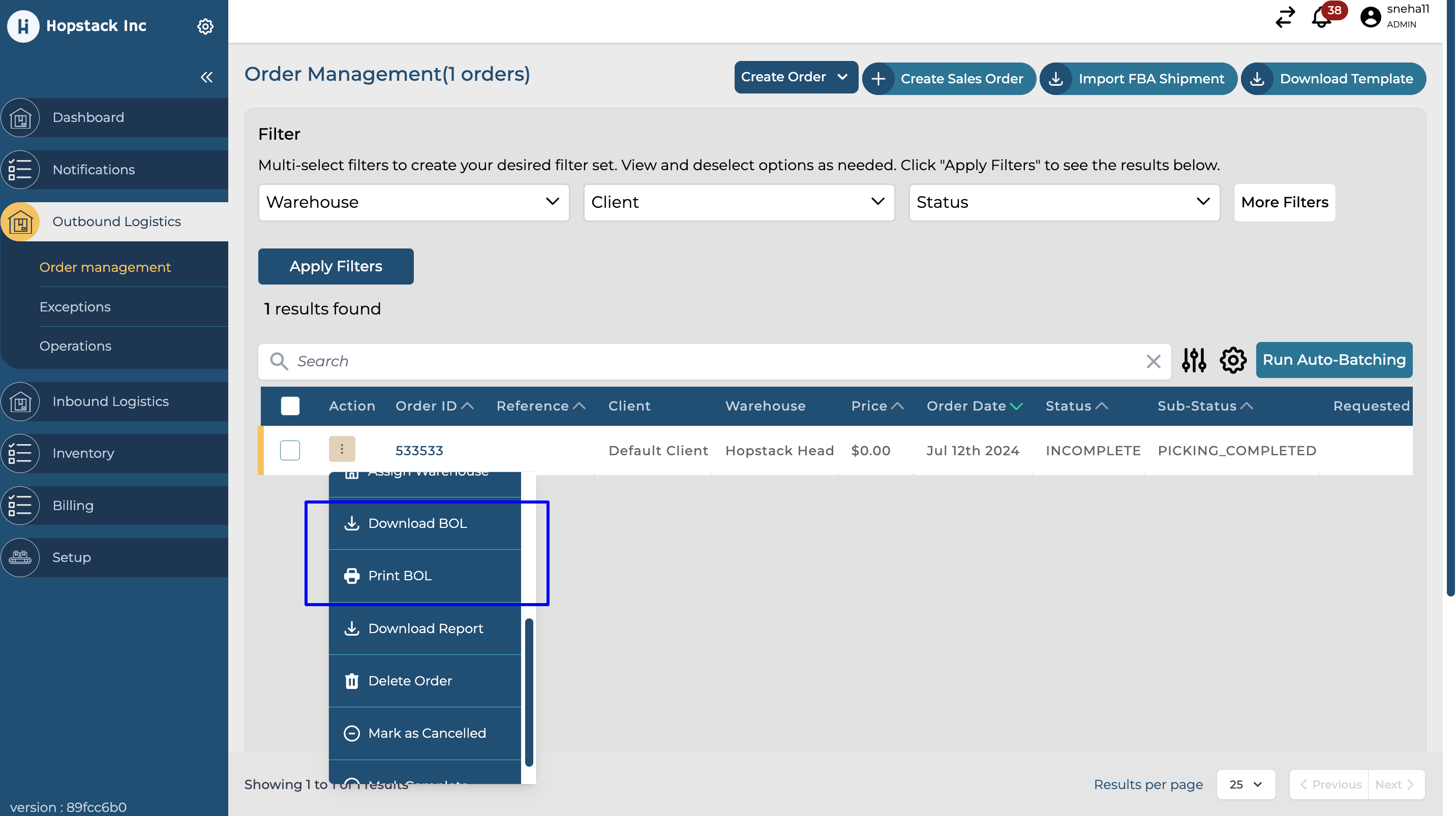Image resolution: width=1456 pixels, height=816 pixels.
Task: Click the notification bell icon
Action: coord(1321,17)
